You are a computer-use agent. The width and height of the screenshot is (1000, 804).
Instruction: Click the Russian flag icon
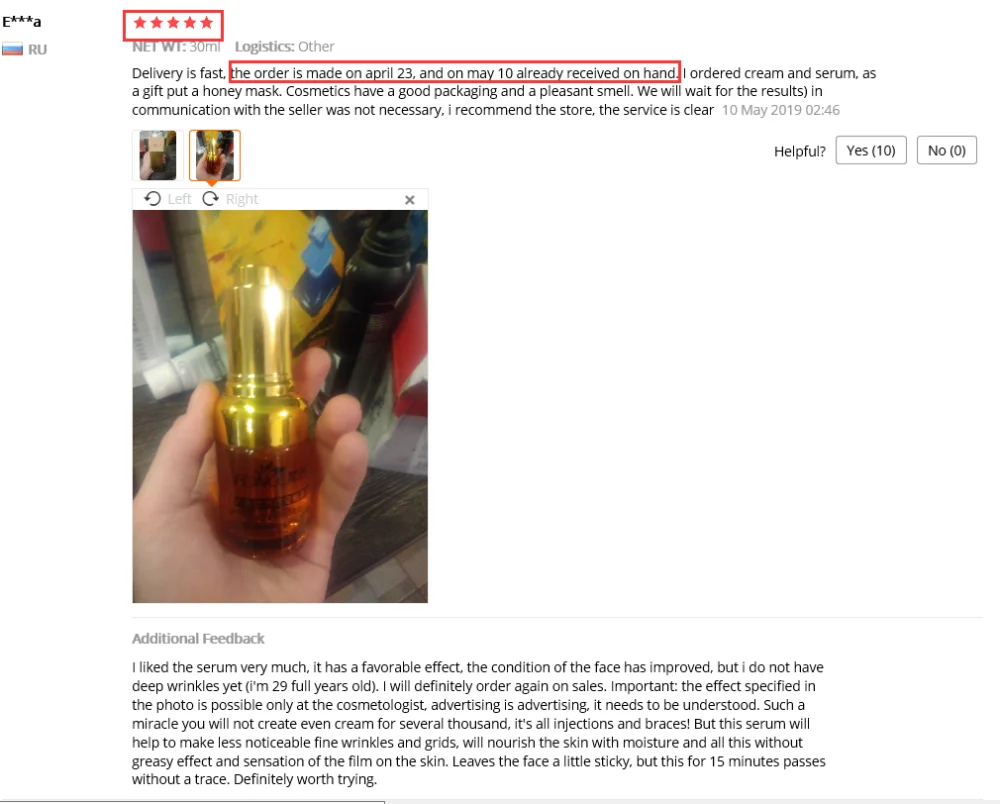tap(12, 49)
